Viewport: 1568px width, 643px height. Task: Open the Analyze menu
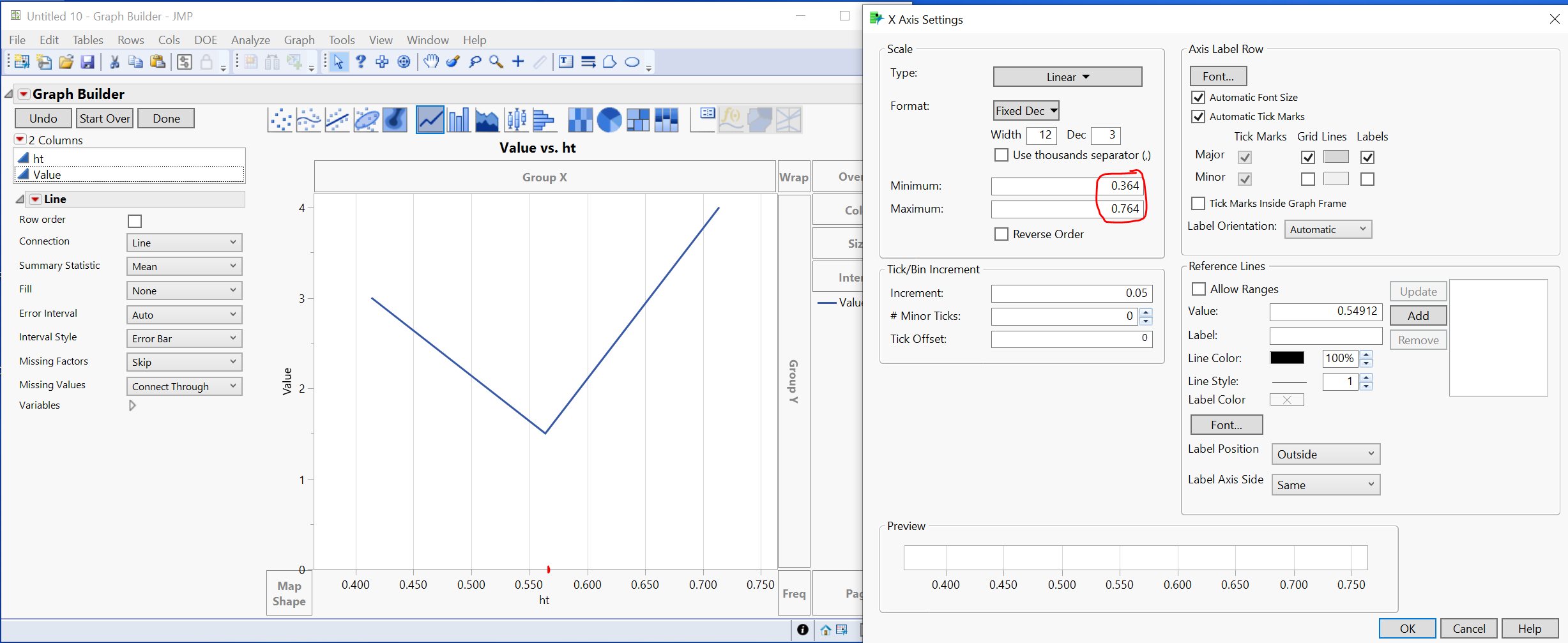coord(250,40)
